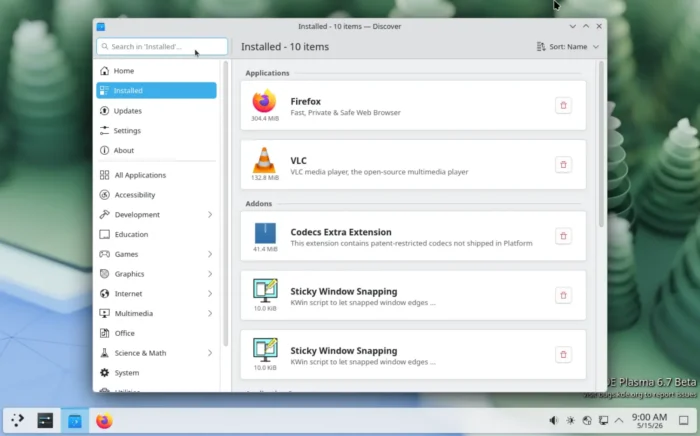Remove VLC using its trash button
700x436 pixels.
tap(563, 165)
